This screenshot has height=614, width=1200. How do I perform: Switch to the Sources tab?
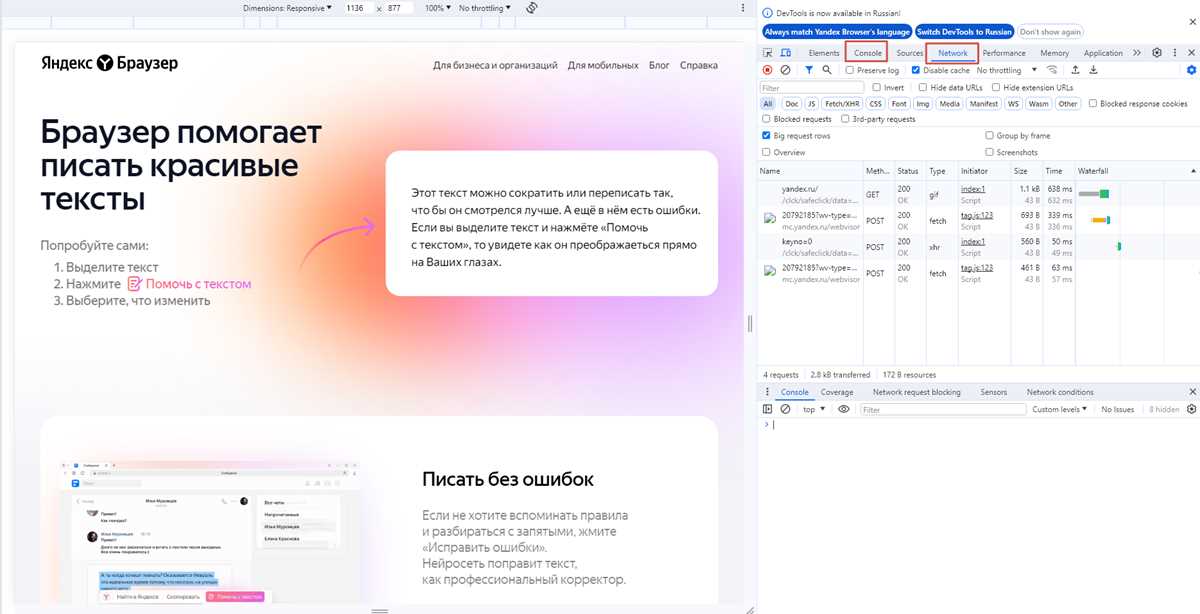[x=909, y=53]
